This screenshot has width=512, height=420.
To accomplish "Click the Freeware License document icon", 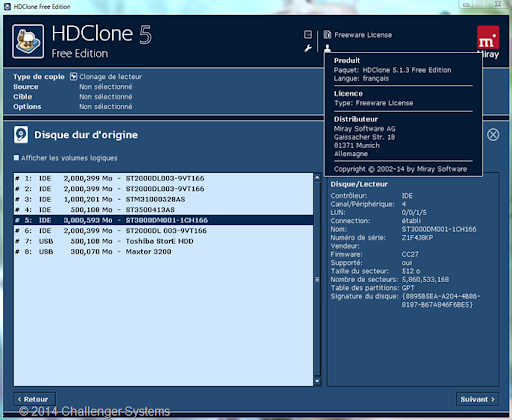I will [327, 35].
